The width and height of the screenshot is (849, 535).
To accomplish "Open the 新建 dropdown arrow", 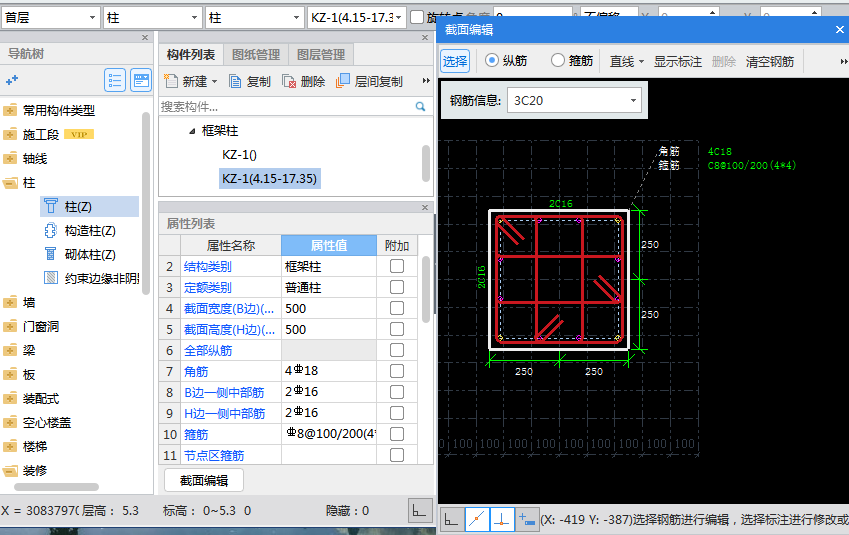I will (x=214, y=82).
